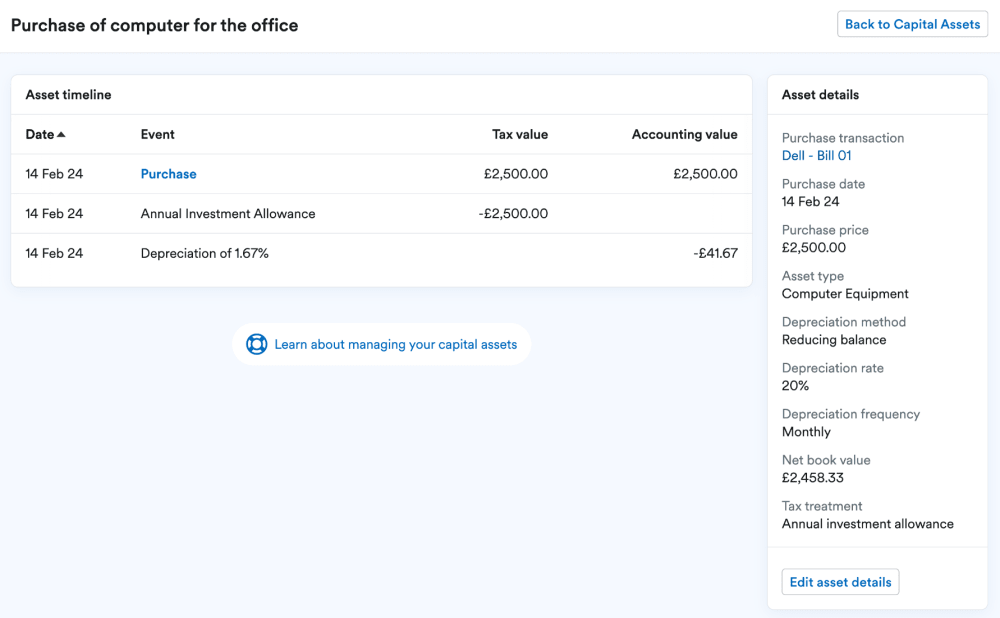
Task: Select the Depreciation of 1.67% row
Action: coord(204,254)
